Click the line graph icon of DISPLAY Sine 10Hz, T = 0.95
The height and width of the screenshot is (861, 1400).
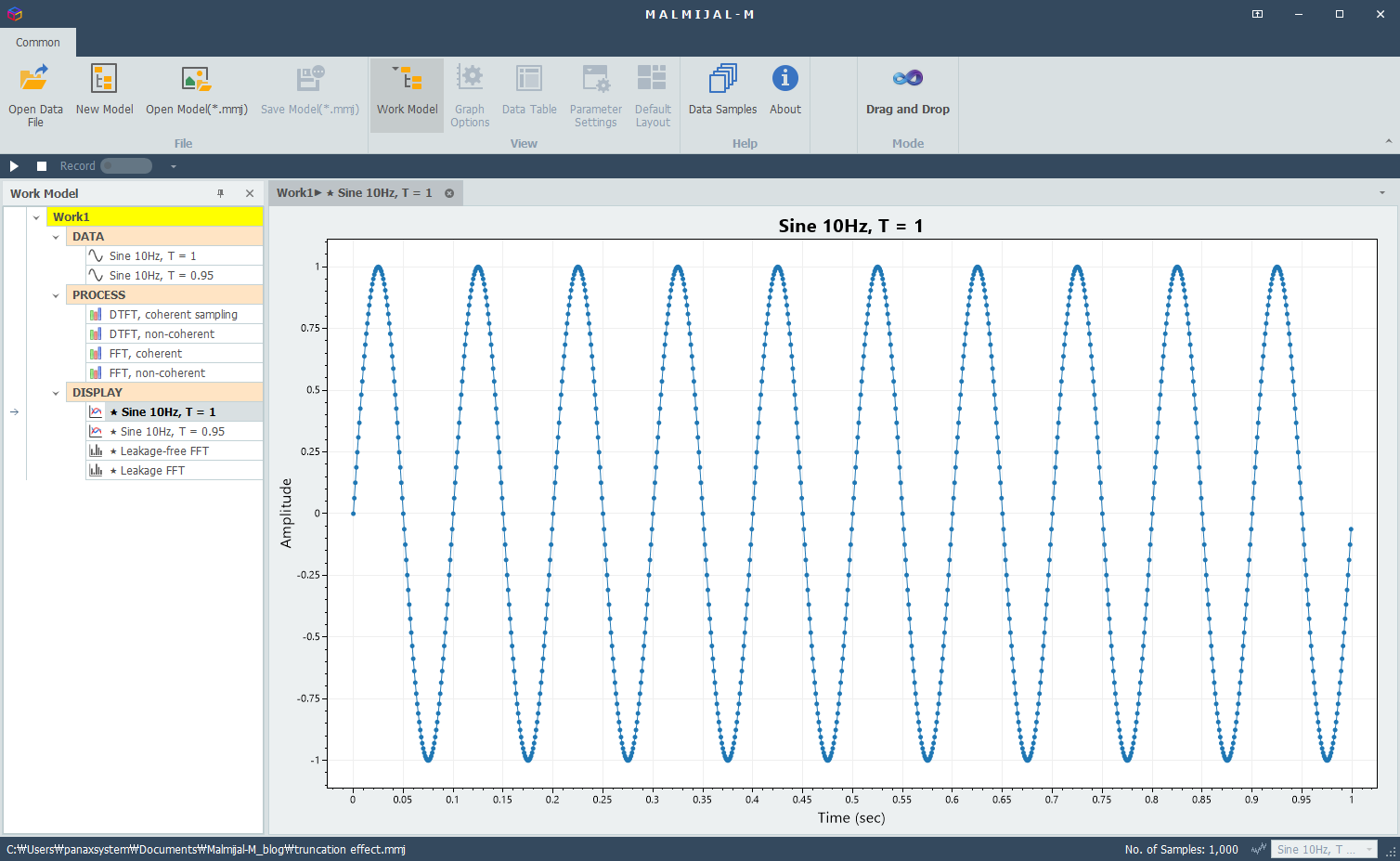[96, 432]
